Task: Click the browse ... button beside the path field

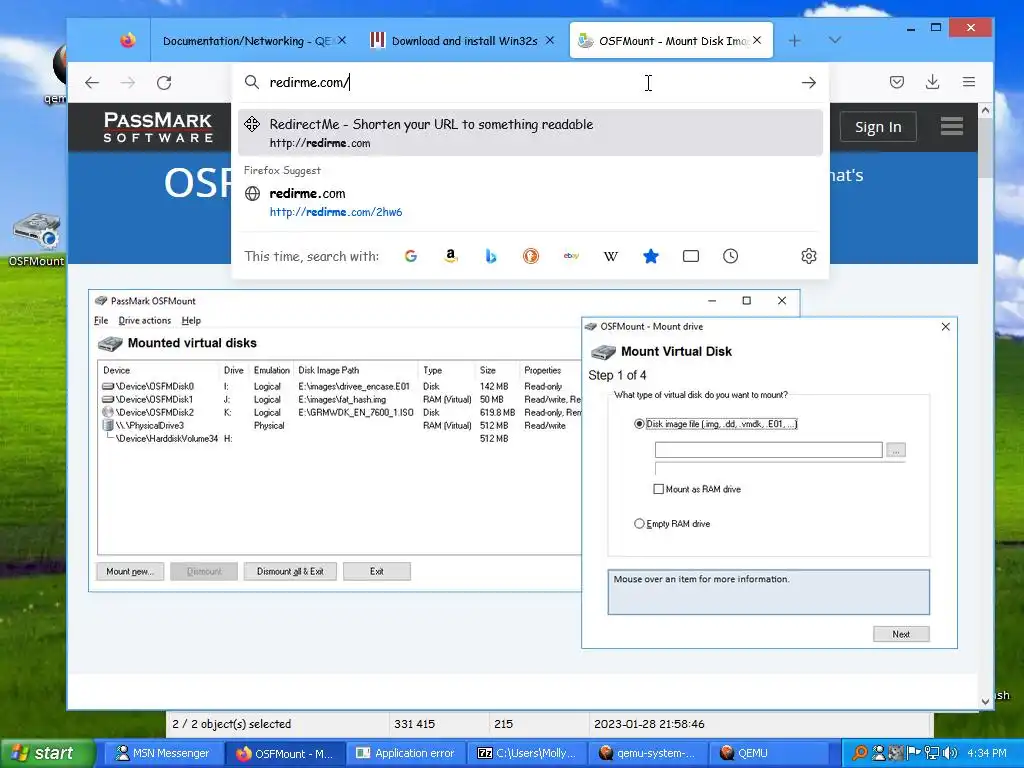Action: pos(896,450)
